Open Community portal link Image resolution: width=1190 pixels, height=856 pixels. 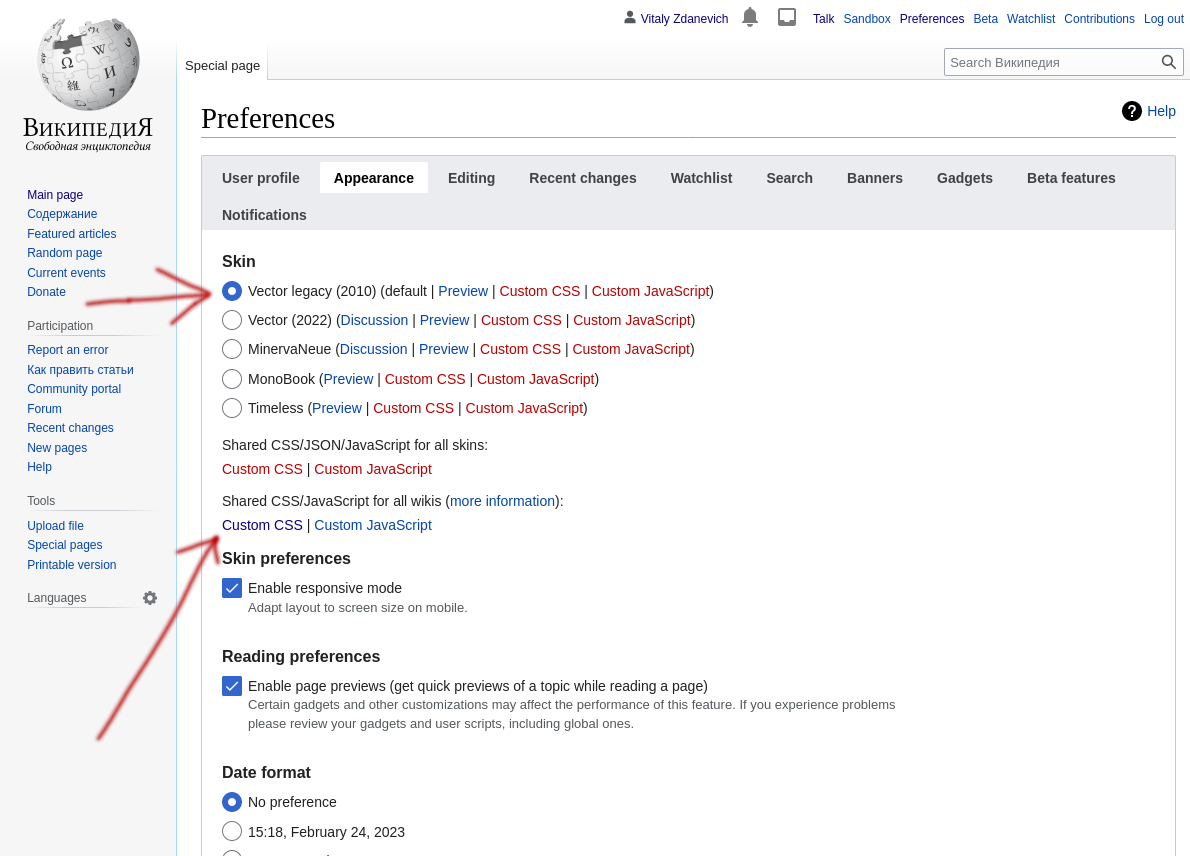[74, 389]
